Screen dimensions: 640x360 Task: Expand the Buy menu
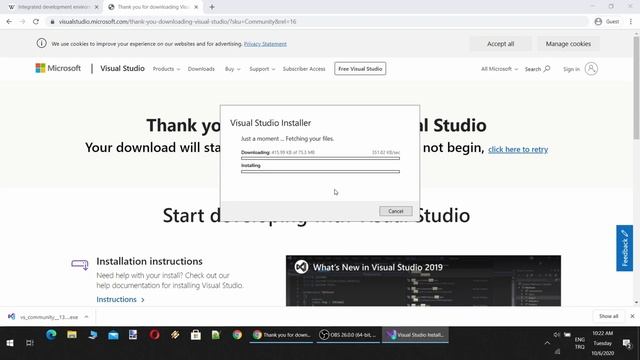[x=232, y=69]
